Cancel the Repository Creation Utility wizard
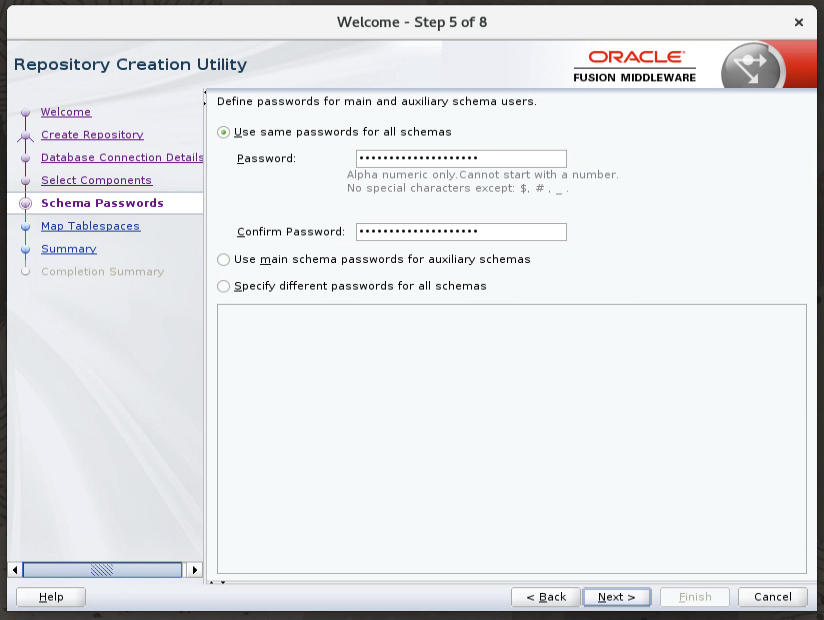The height and width of the screenshot is (620, 824). click(772, 597)
